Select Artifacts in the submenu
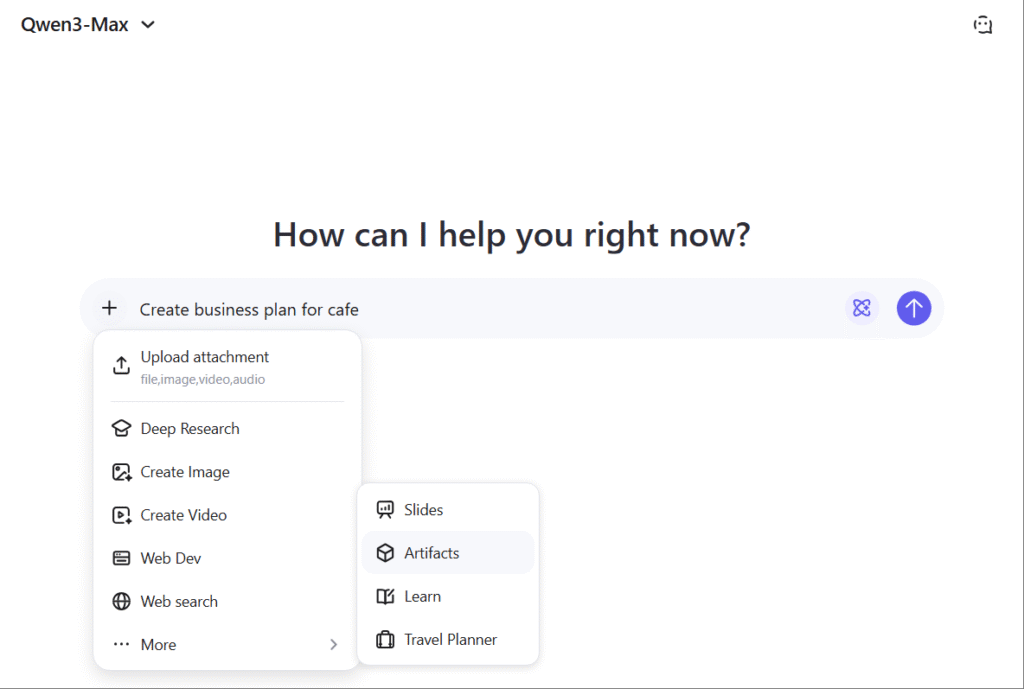 (431, 553)
